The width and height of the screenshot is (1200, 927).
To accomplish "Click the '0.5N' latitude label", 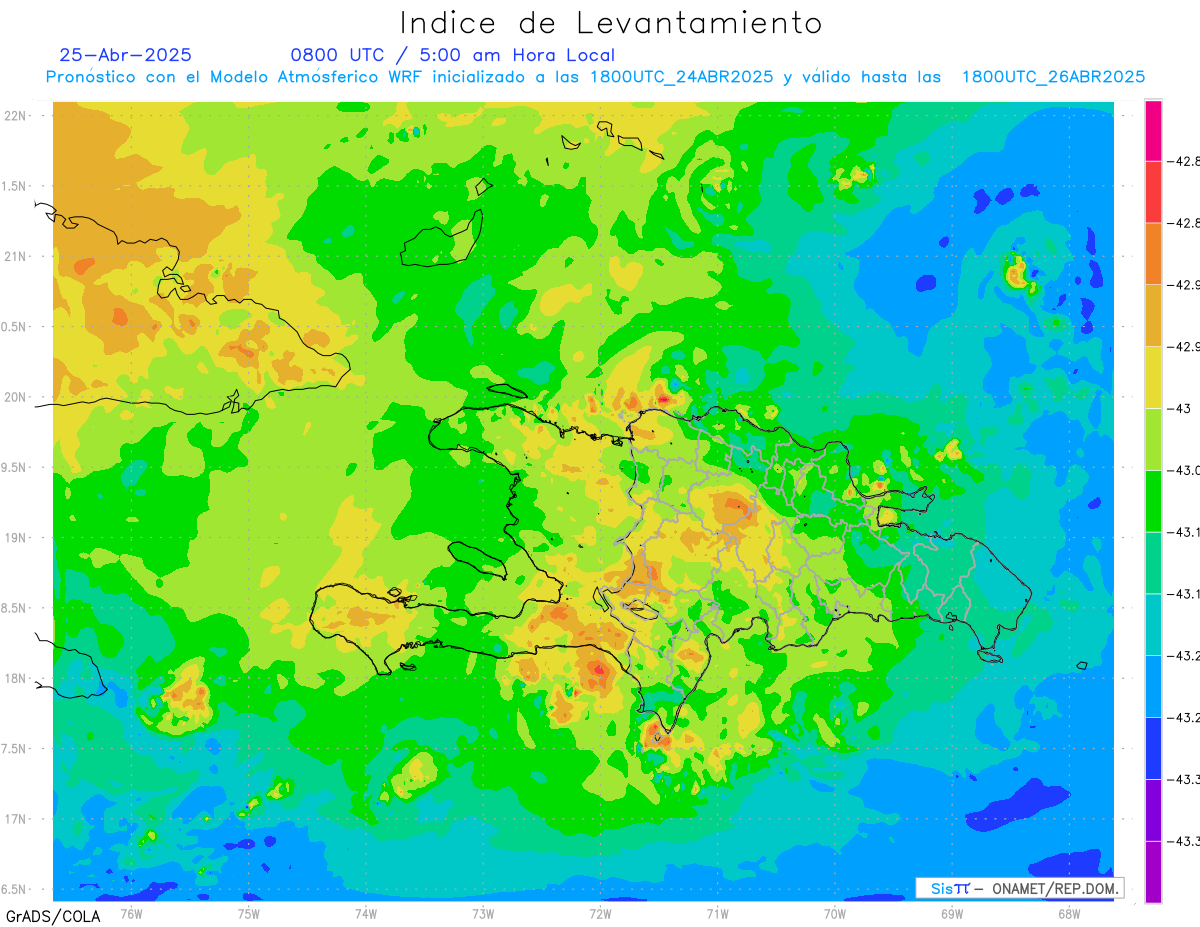I will (15, 327).
